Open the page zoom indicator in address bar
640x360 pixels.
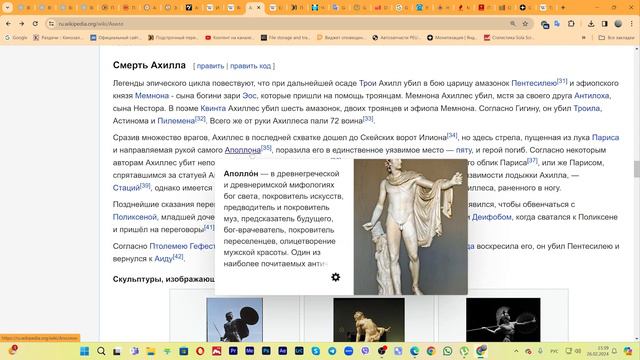click(x=513, y=24)
